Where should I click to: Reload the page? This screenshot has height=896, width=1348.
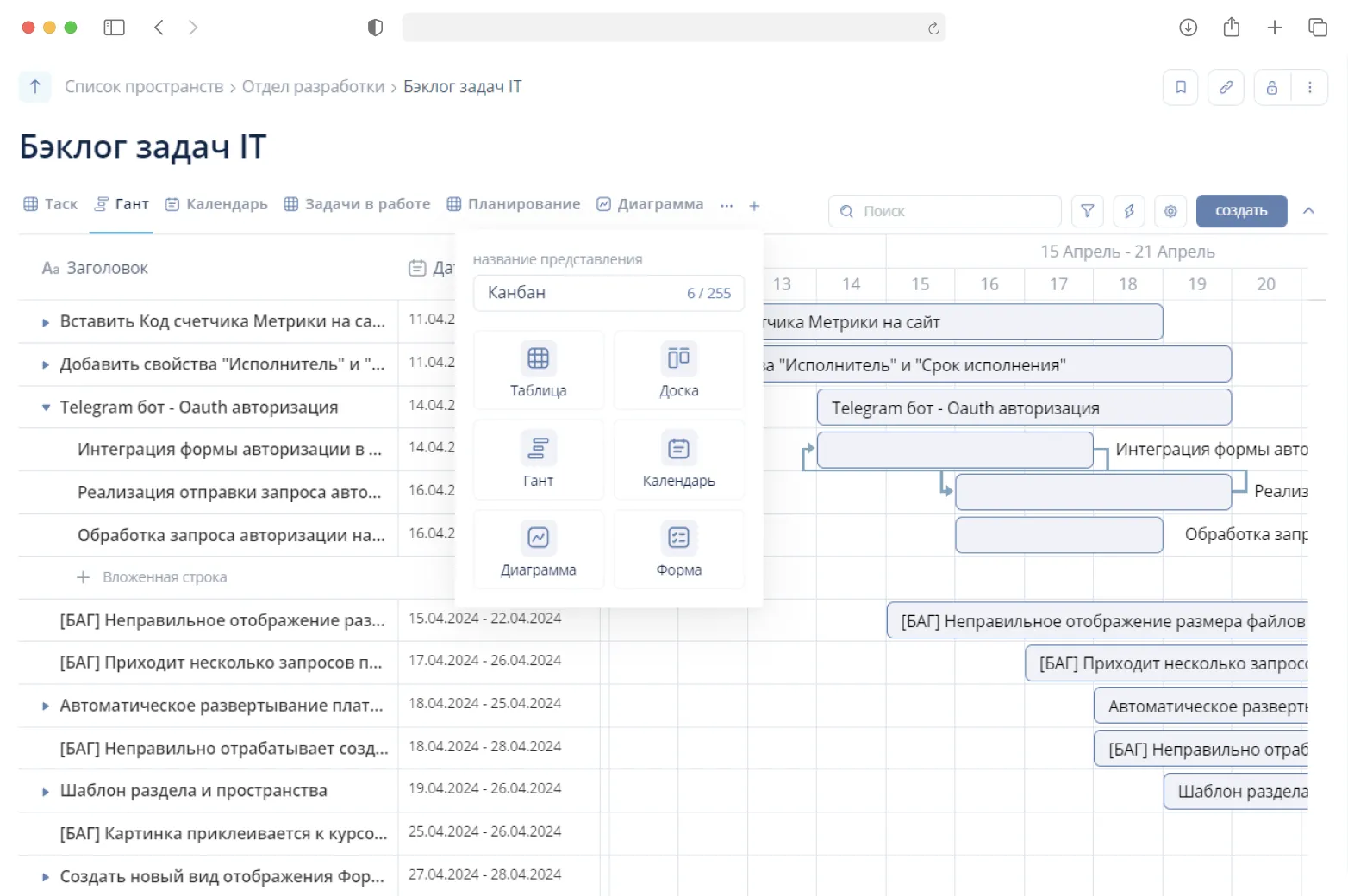pos(933,28)
